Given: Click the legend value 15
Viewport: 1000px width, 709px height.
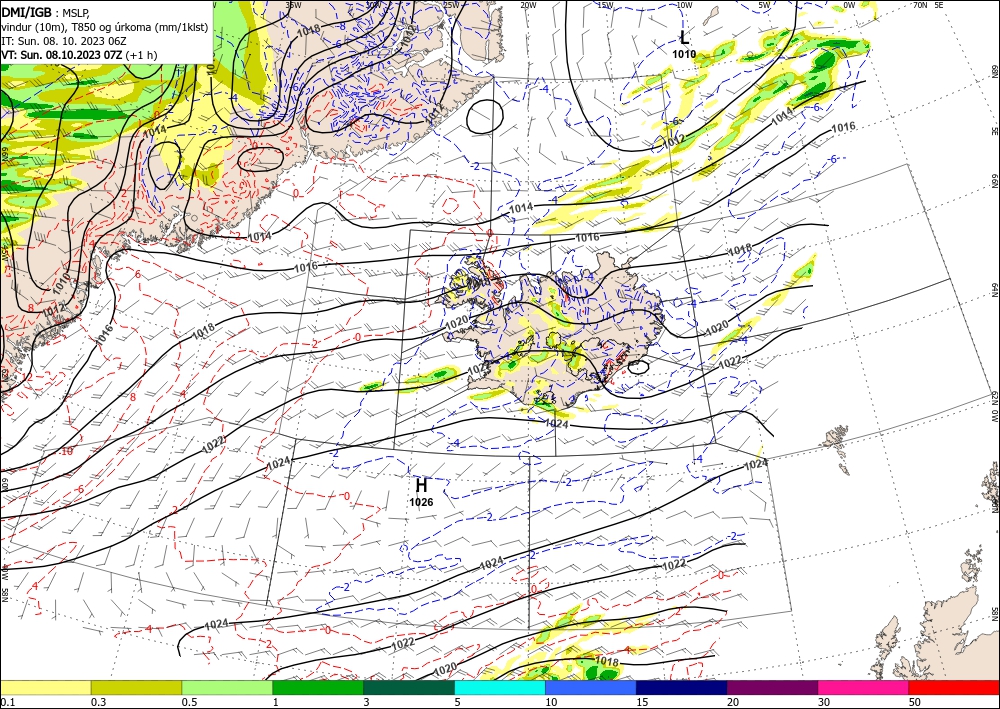Looking at the screenshot, I should click(642, 702).
